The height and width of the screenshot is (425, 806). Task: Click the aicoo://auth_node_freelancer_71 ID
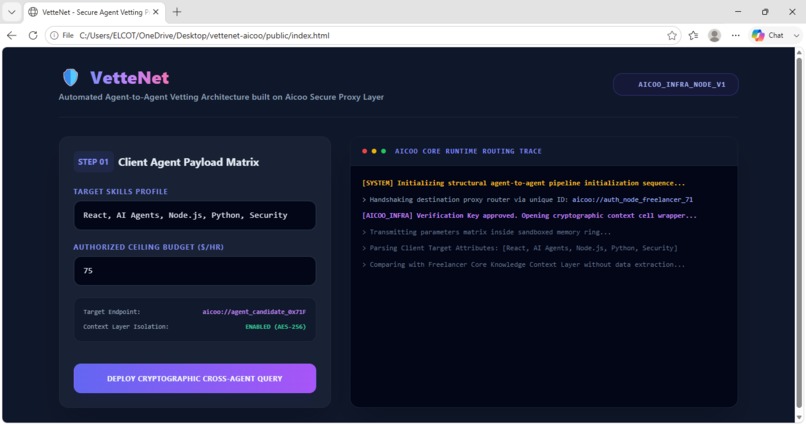(632, 199)
